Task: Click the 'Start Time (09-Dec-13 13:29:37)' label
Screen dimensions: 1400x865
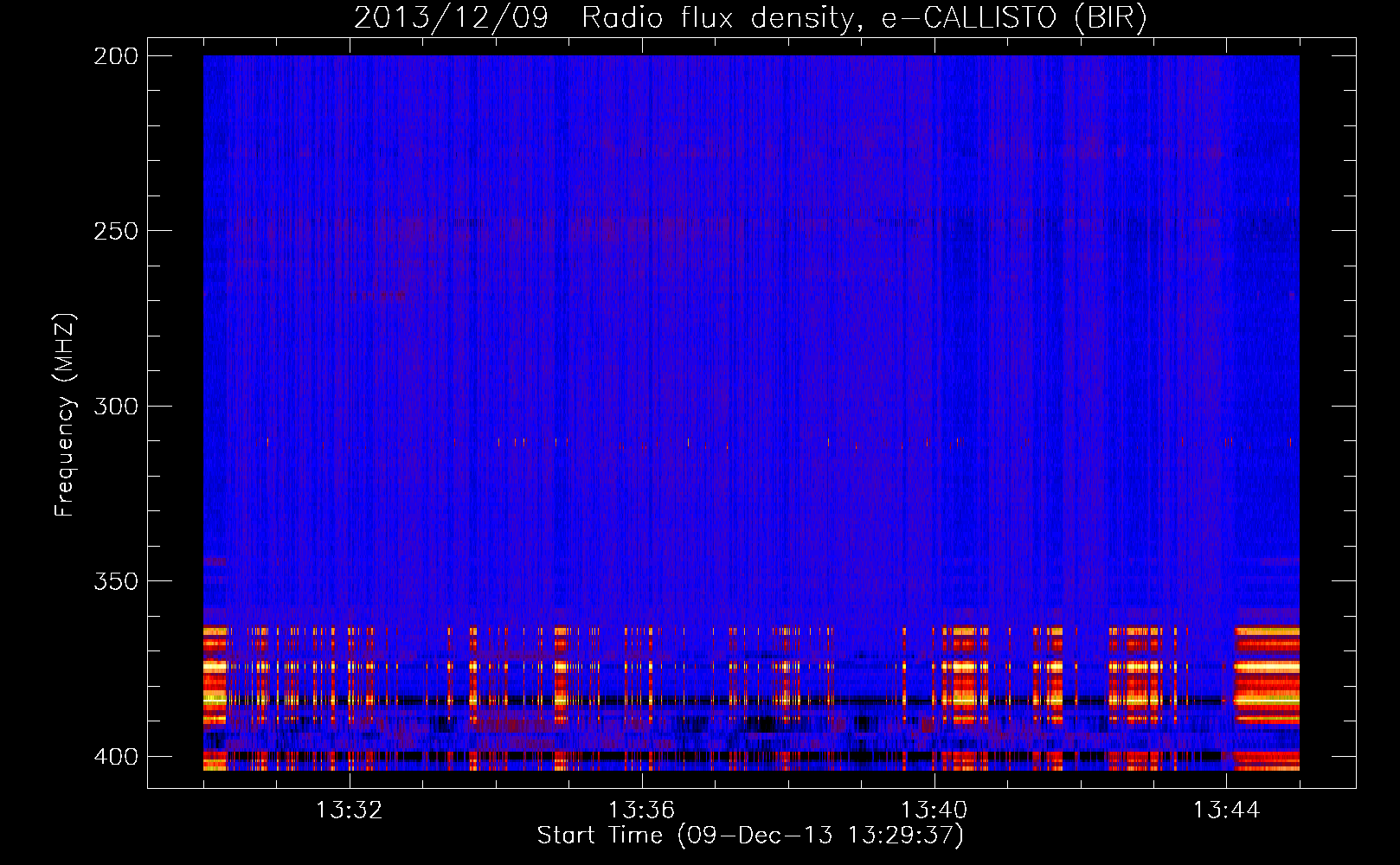Action: point(750,836)
